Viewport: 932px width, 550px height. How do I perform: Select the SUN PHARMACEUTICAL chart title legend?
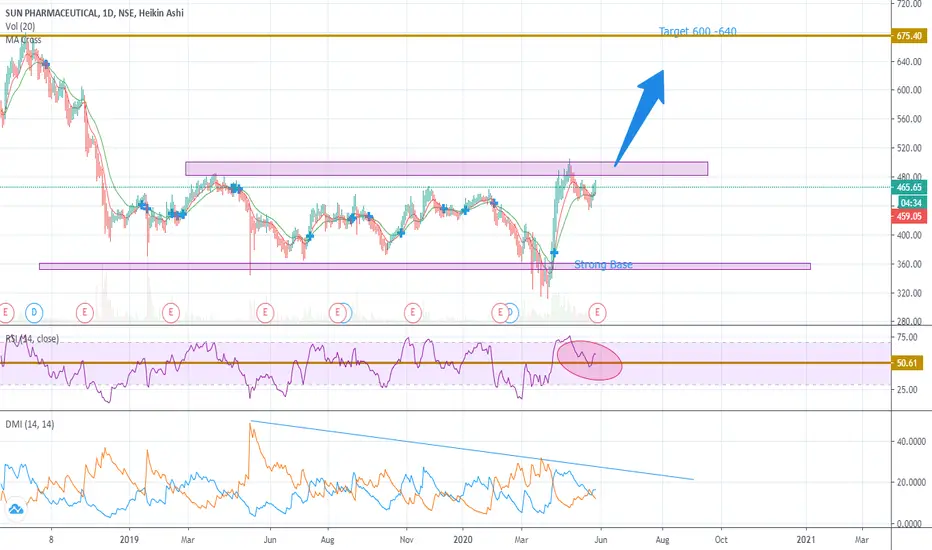[x=95, y=12]
